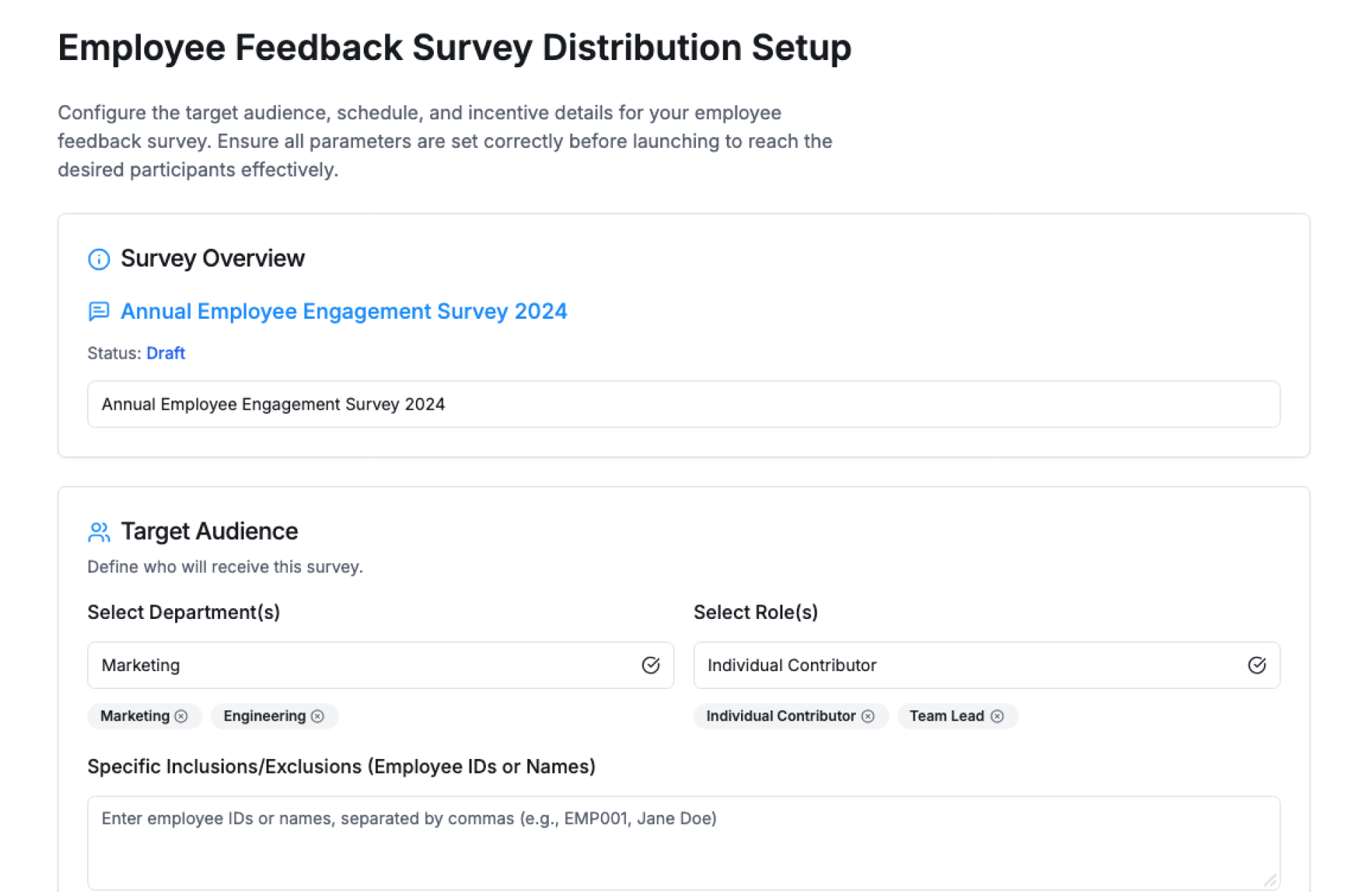Image resolution: width=1372 pixels, height=892 pixels.
Task: Click the survey message icon beside title
Action: pos(99,312)
